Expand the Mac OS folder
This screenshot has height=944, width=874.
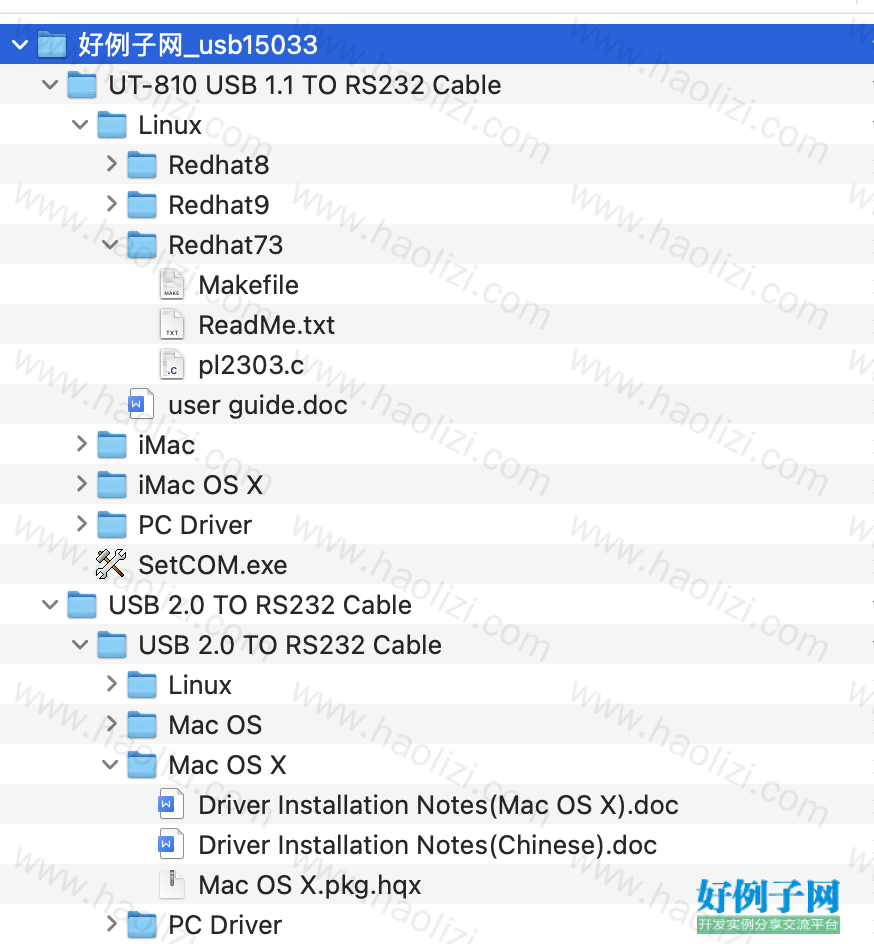pyautogui.click(x=111, y=724)
